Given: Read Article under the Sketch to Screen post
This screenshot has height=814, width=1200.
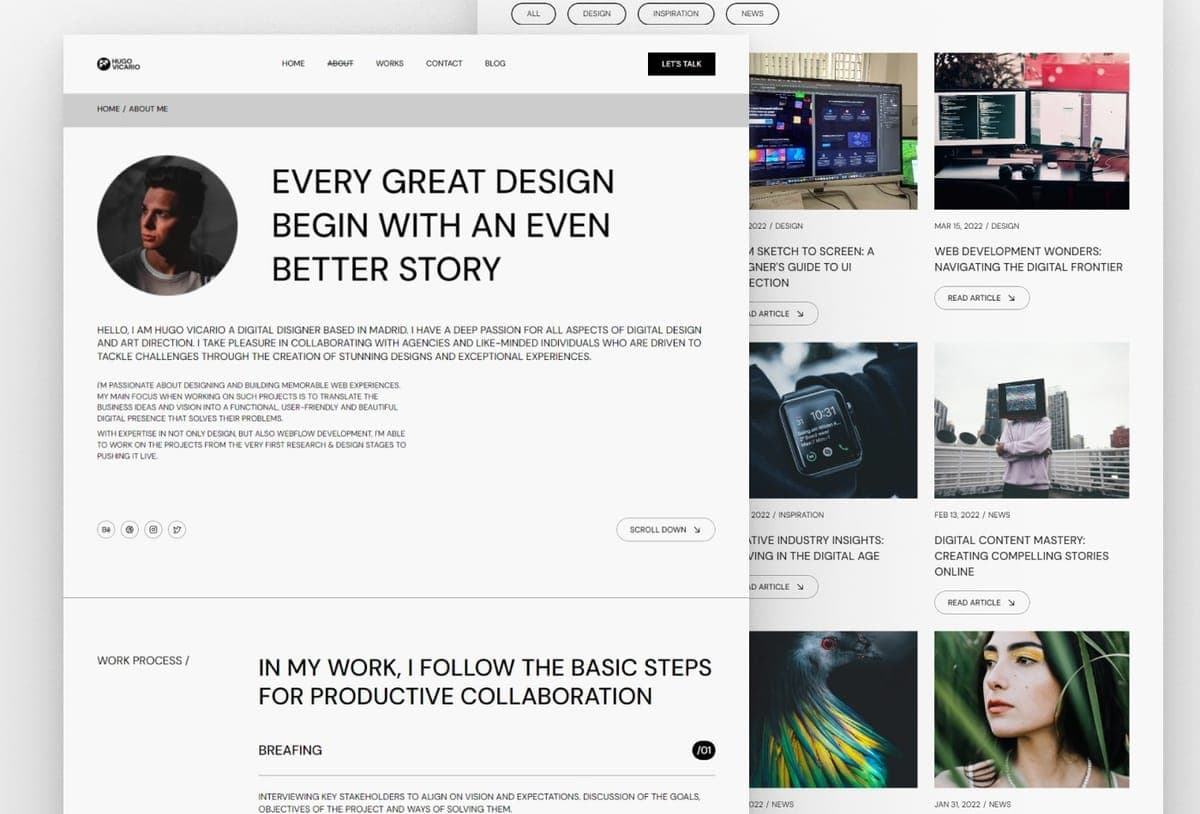Looking at the screenshot, I should [783, 314].
